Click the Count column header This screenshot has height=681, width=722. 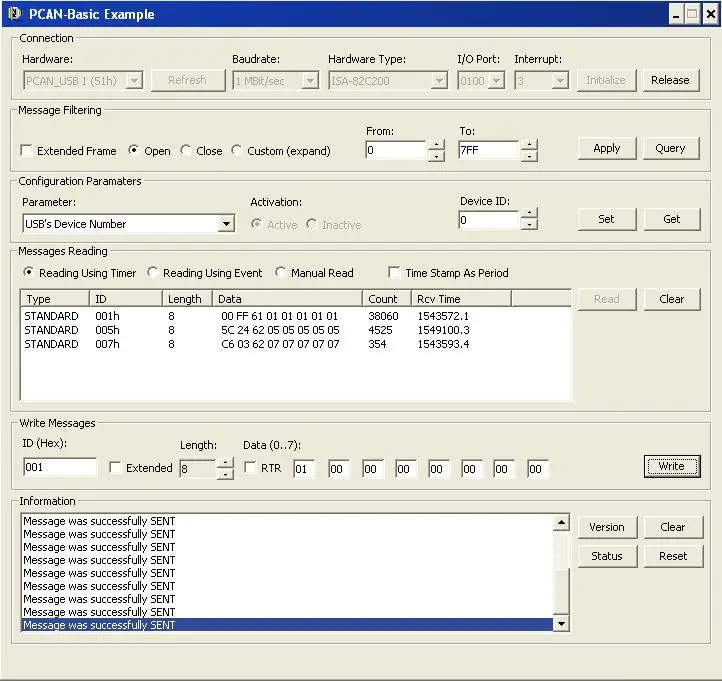(387, 299)
